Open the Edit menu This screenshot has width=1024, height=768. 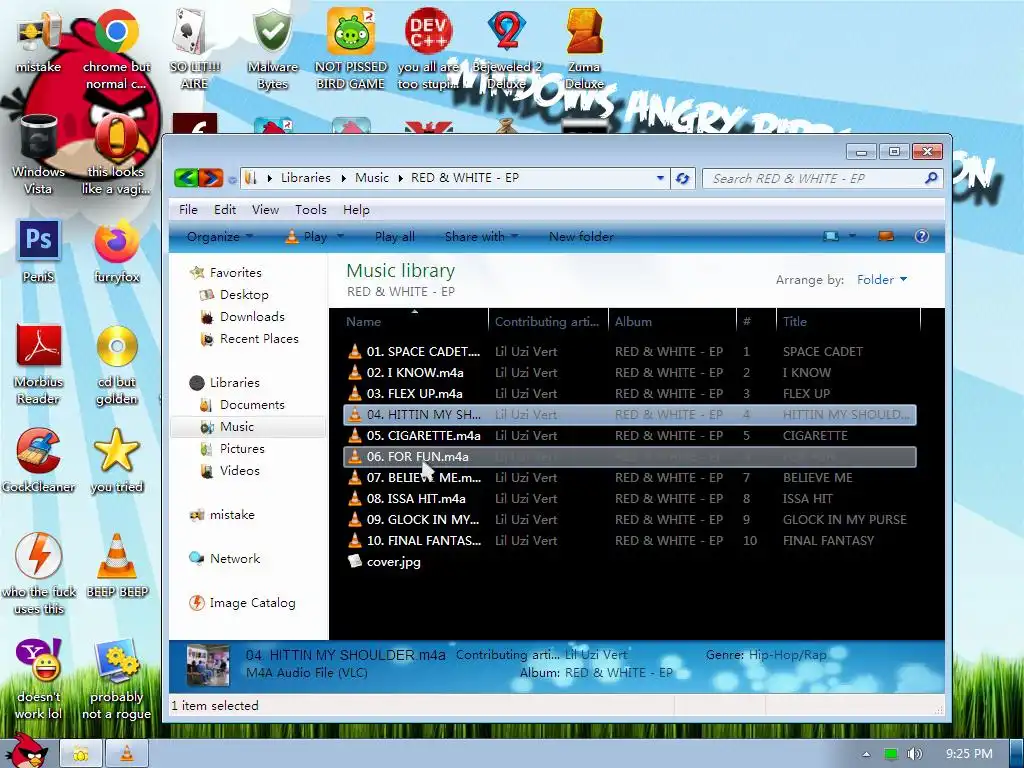click(x=225, y=210)
